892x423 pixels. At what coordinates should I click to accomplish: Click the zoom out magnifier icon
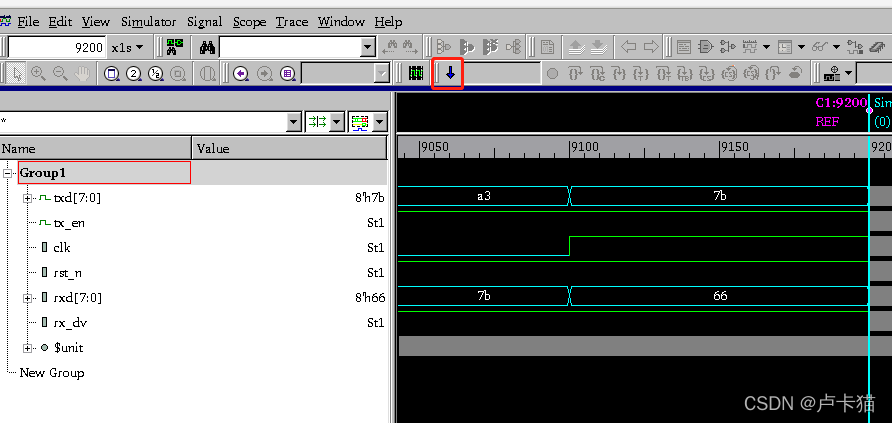[x=60, y=73]
